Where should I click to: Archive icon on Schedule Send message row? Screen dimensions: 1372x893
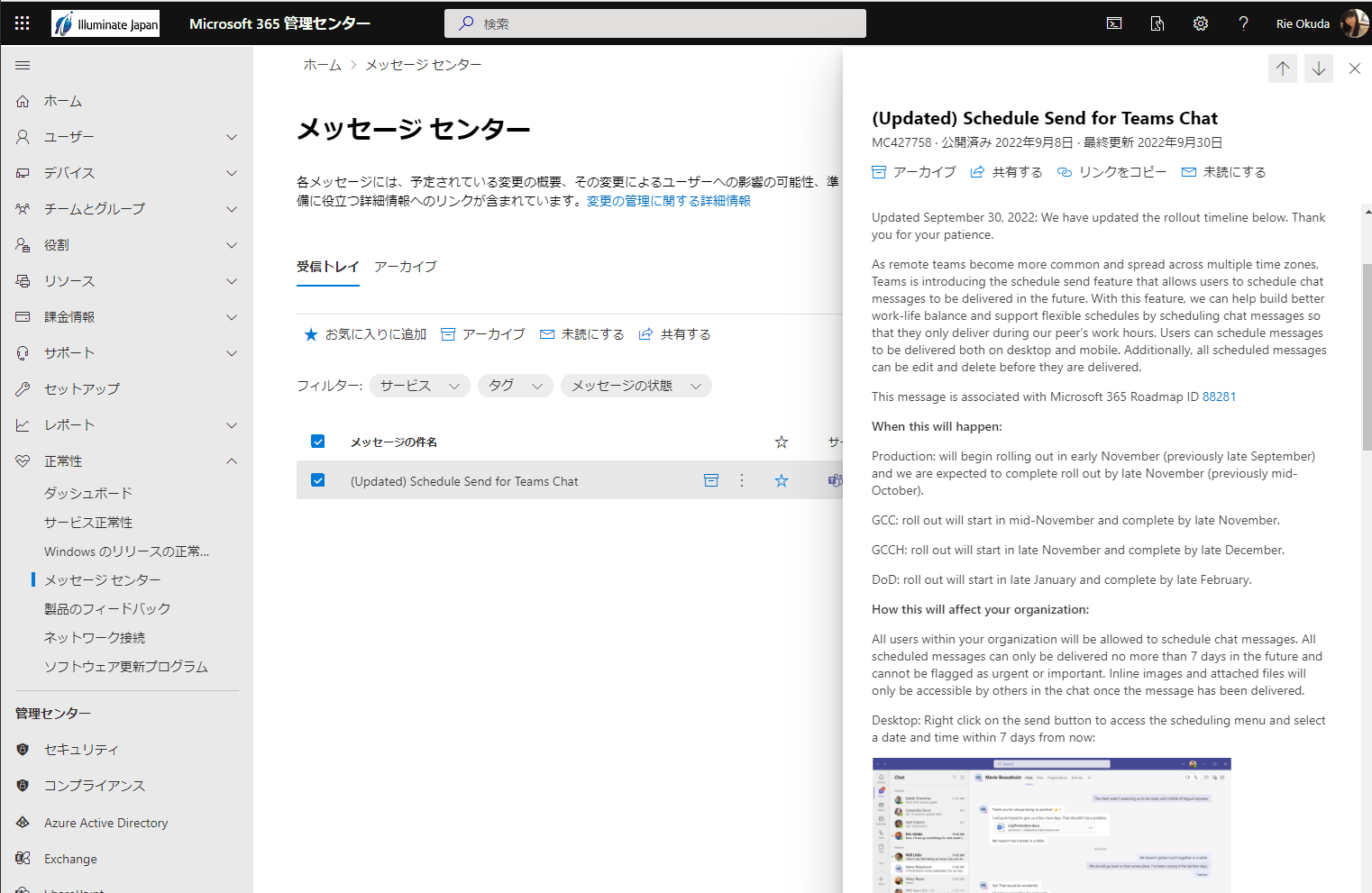[711, 480]
